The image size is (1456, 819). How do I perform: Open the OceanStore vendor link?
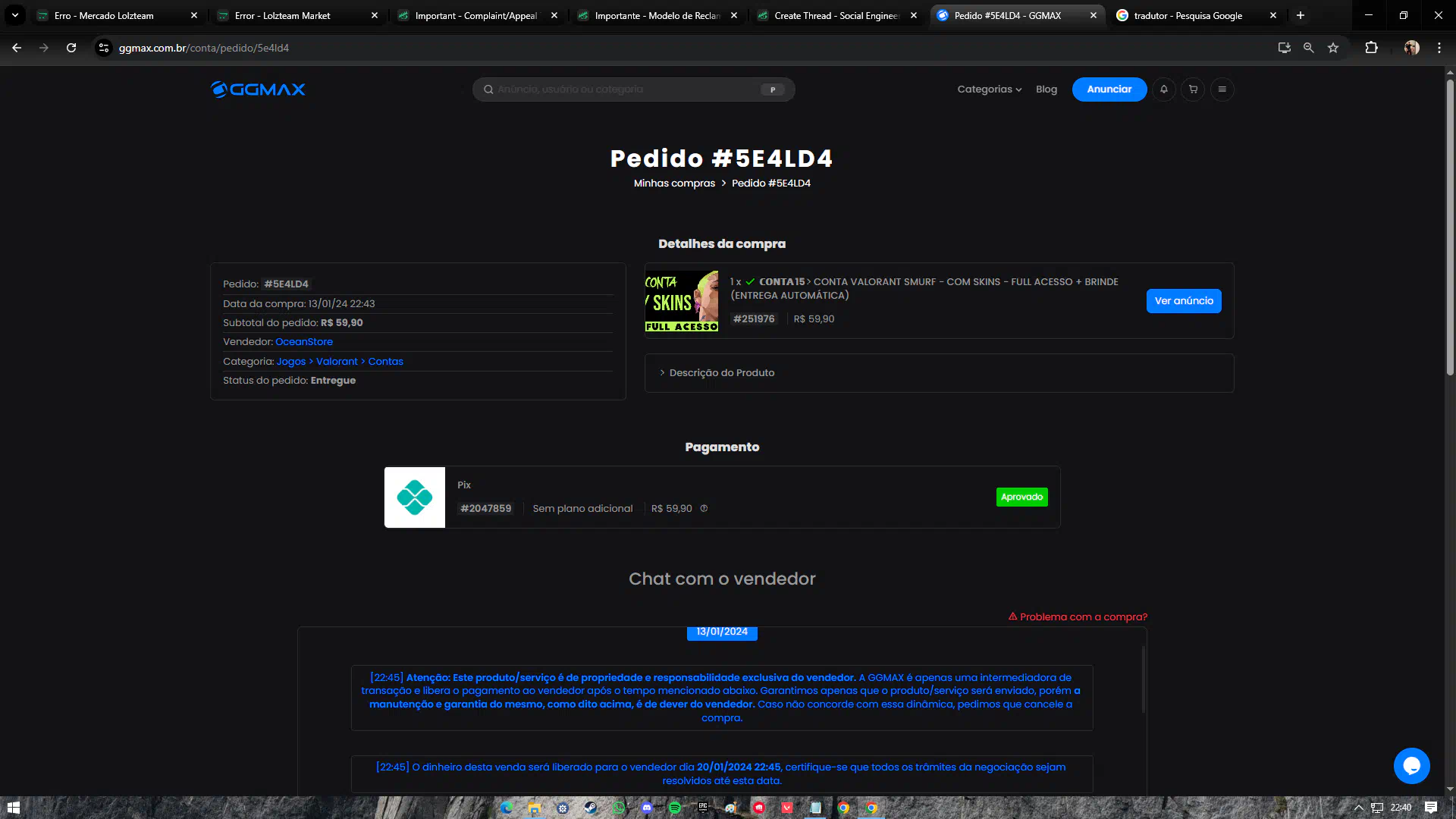(x=304, y=342)
